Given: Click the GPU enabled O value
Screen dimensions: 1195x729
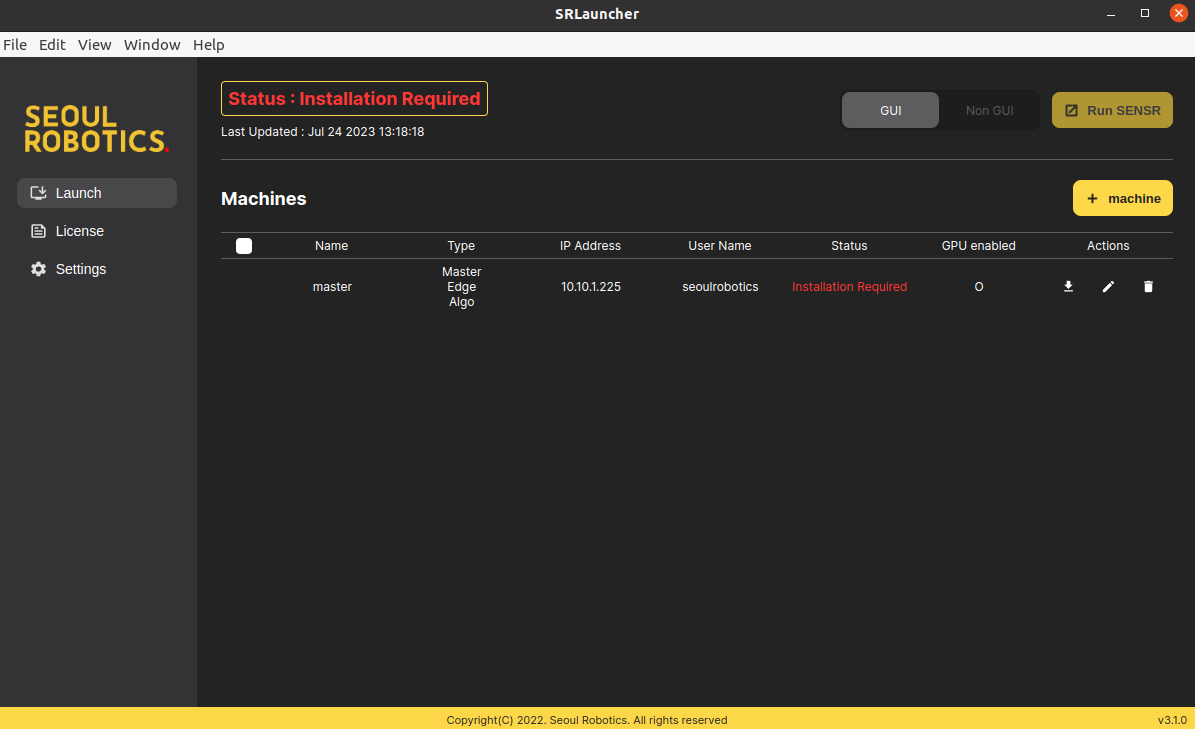Looking at the screenshot, I should (979, 286).
